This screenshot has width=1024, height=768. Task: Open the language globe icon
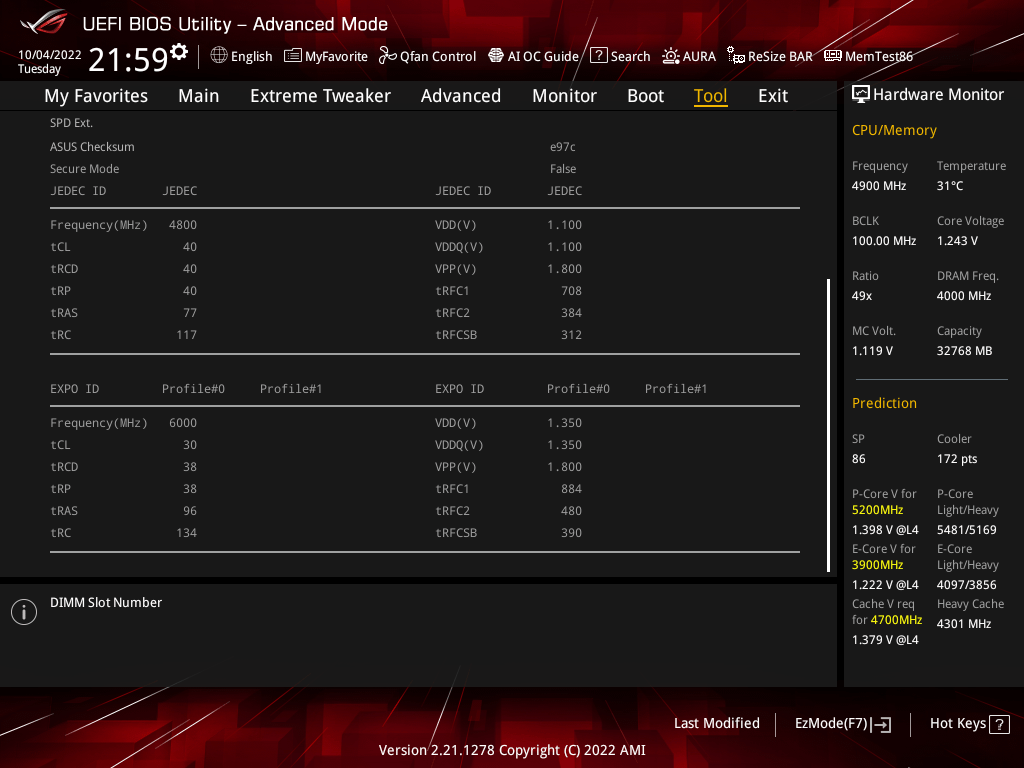point(219,56)
